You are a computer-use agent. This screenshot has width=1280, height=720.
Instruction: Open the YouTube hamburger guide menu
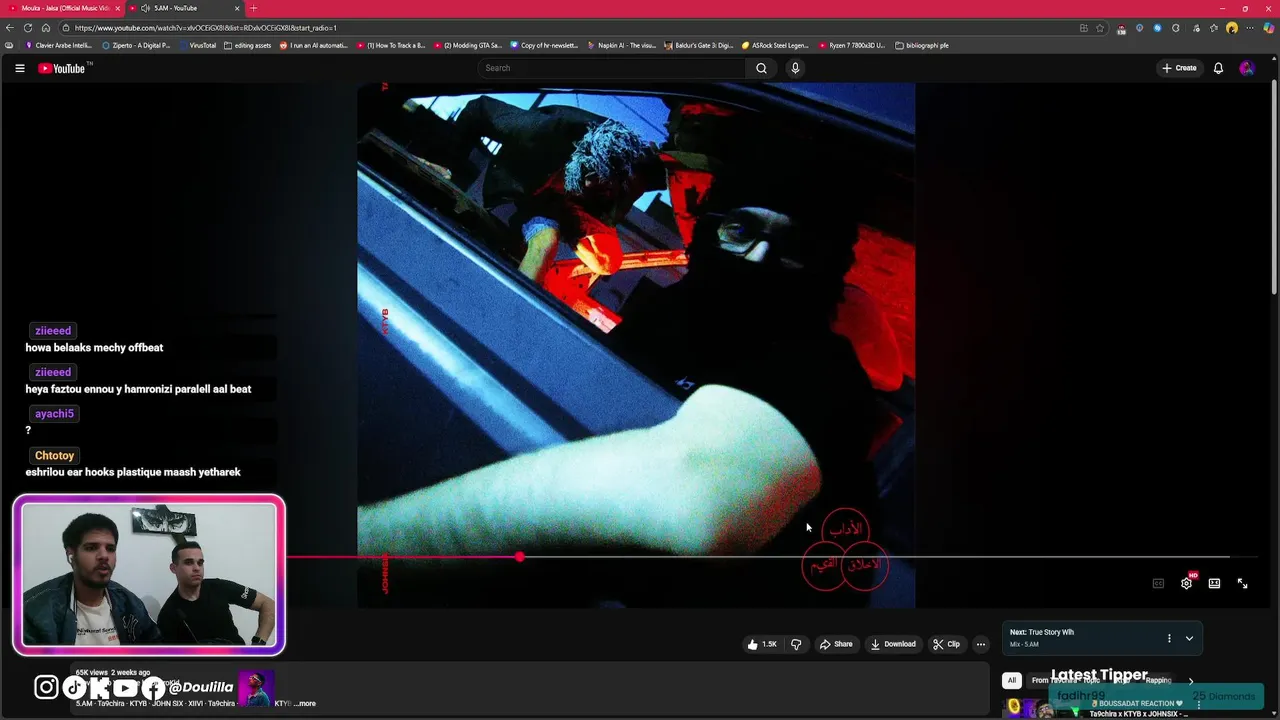click(x=19, y=68)
